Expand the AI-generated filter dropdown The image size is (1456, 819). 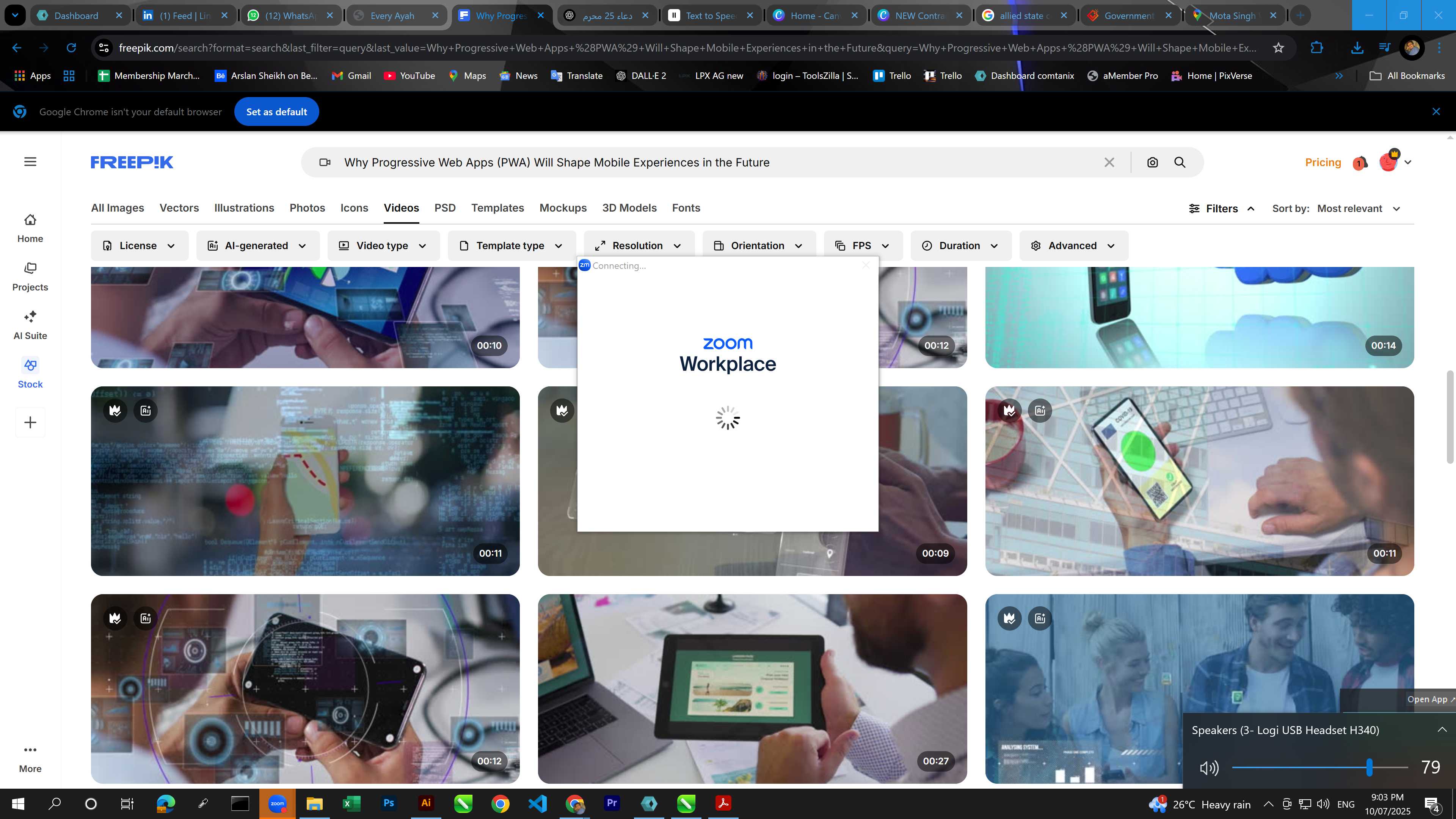(x=258, y=246)
